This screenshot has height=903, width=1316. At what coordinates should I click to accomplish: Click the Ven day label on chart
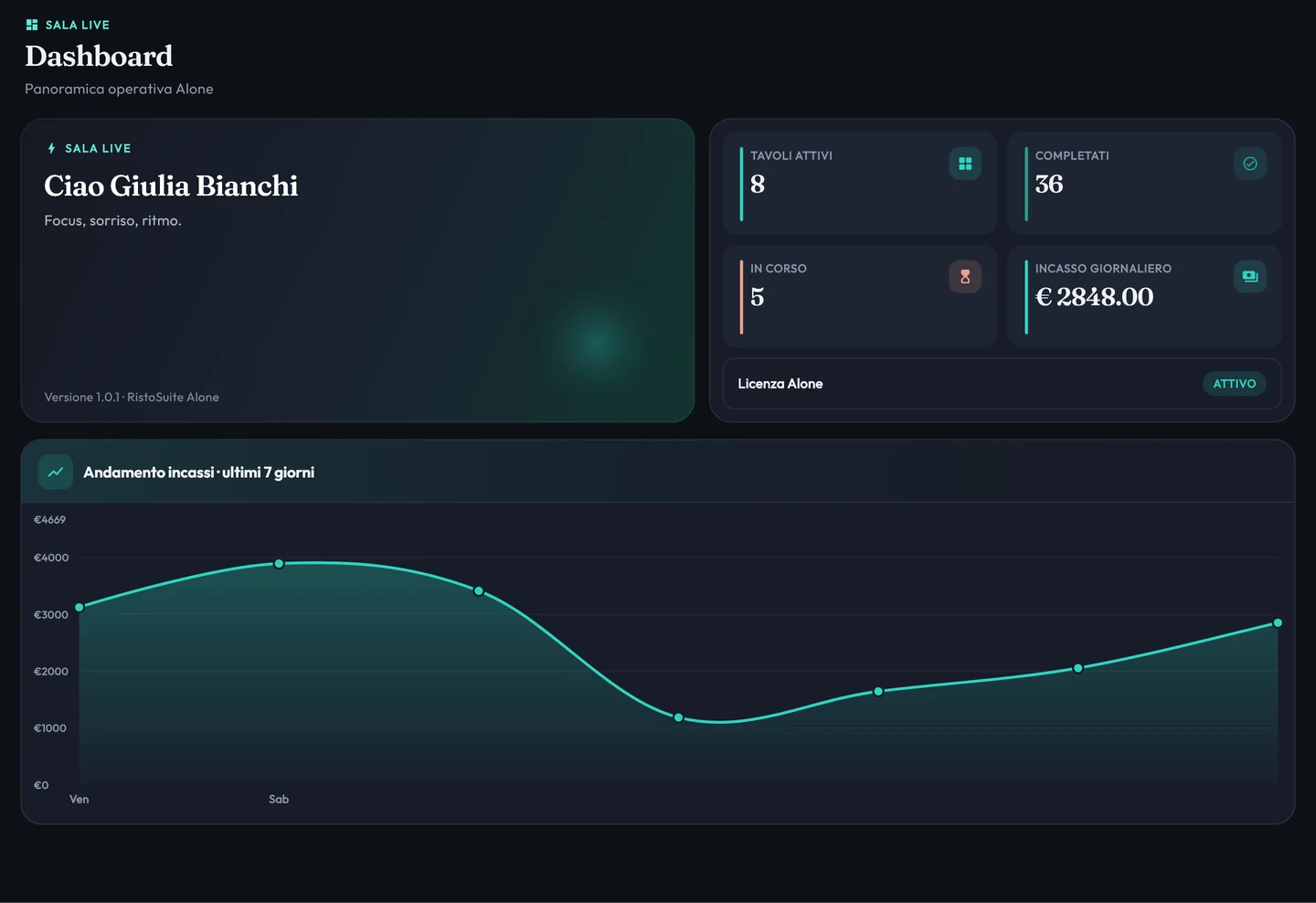(80, 799)
